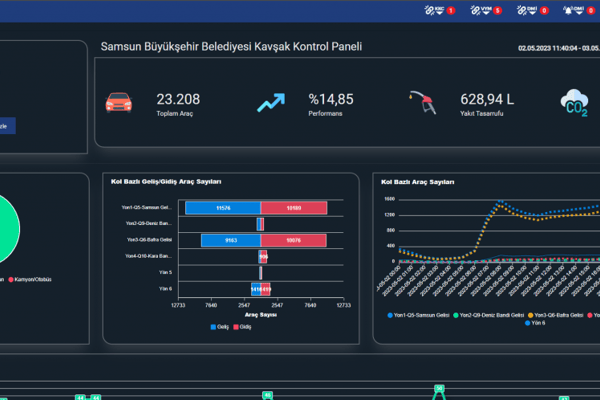The height and width of the screenshot is (400, 600).
Task: Click the CO2 cloud emissions icon
Action: pos(574,103)
